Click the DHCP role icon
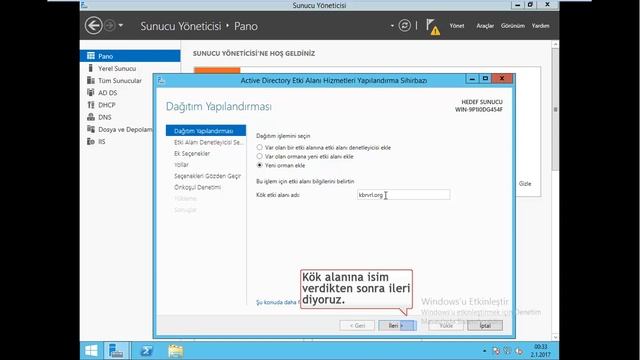Screen dimensions: 640x360 coord(91,104)
